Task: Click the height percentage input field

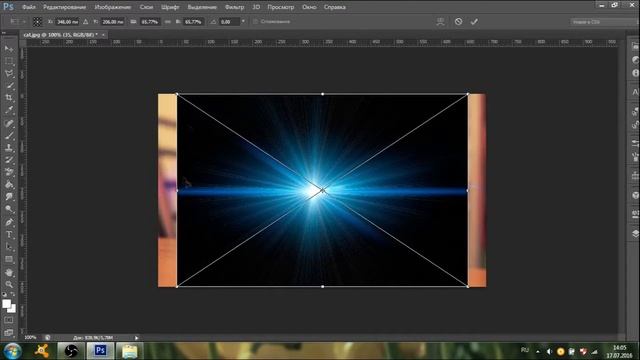Action: tap(193, 22)
